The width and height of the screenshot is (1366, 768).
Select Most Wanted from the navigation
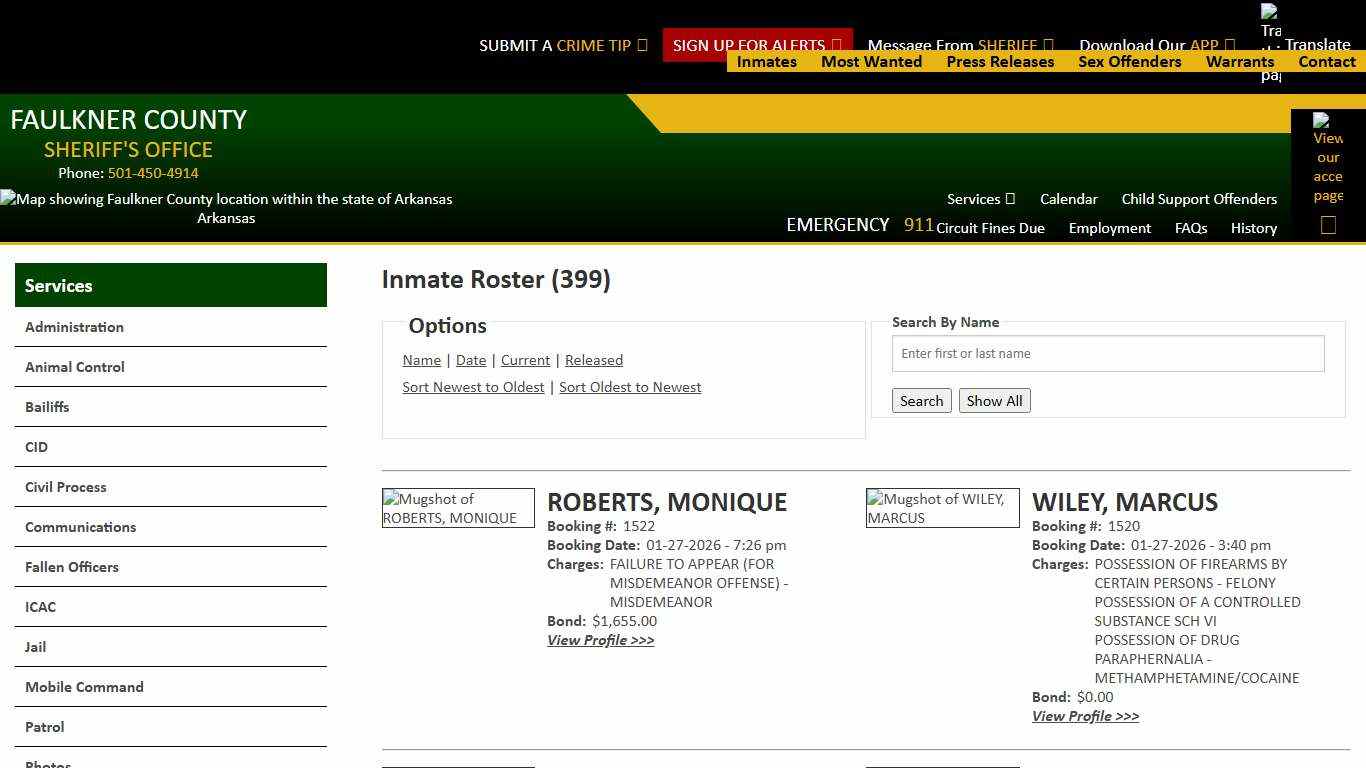point(871,61)
